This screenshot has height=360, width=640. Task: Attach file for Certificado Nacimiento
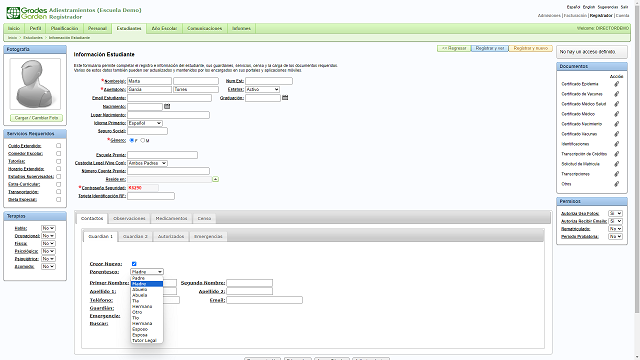tap(616, 124)
